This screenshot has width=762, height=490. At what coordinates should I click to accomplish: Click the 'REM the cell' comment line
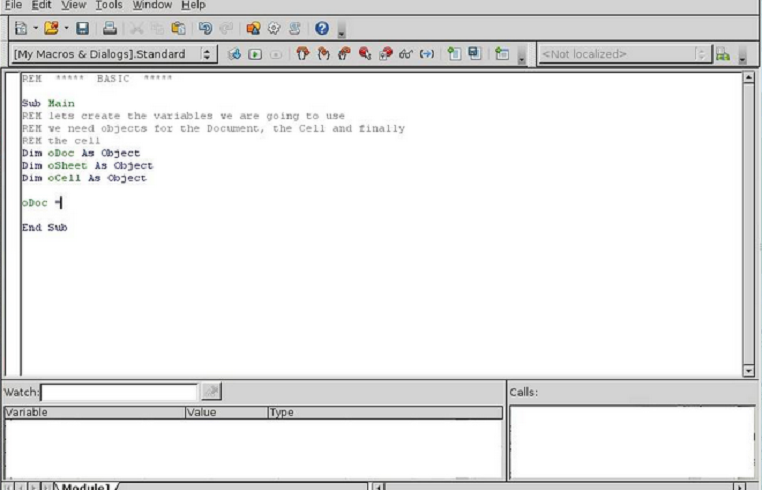click(x=61, y=141)
